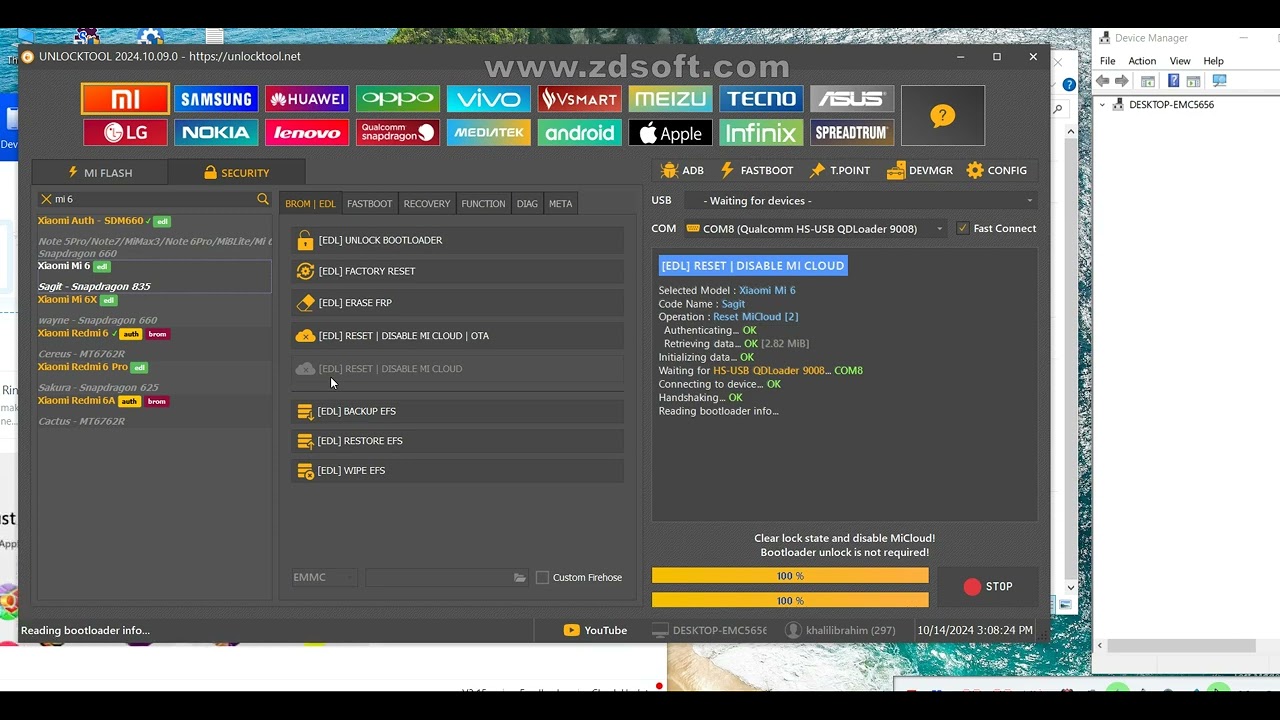This screenshot has width=1280, height=720.
Task: Enable the Custom Firehose checkbox
Action: tap(542, 578)
